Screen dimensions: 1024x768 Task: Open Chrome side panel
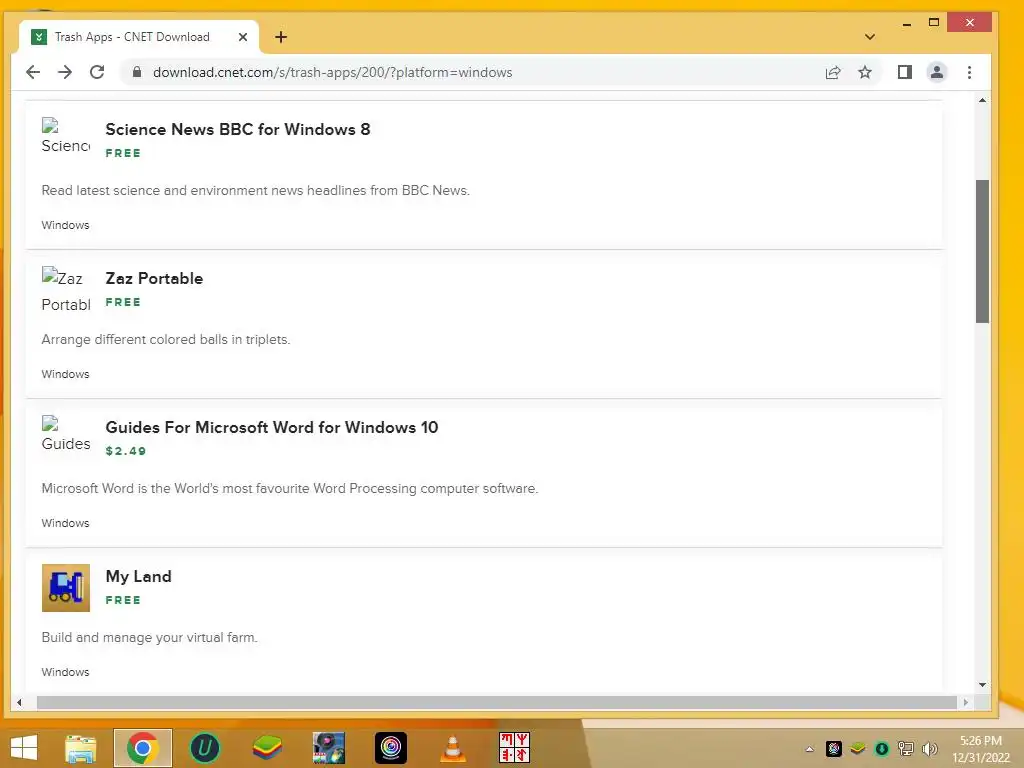coord(904,72)
